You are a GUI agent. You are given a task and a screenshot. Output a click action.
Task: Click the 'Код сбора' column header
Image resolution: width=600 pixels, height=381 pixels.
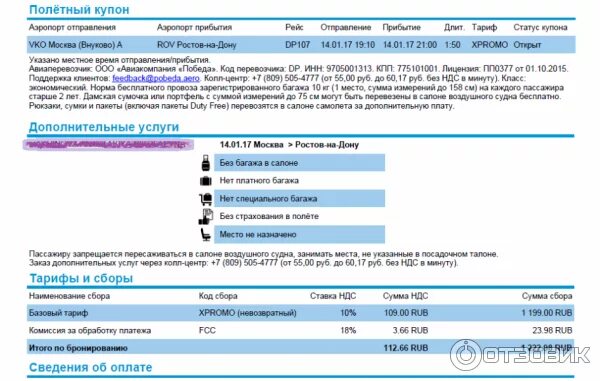[218, 296]
